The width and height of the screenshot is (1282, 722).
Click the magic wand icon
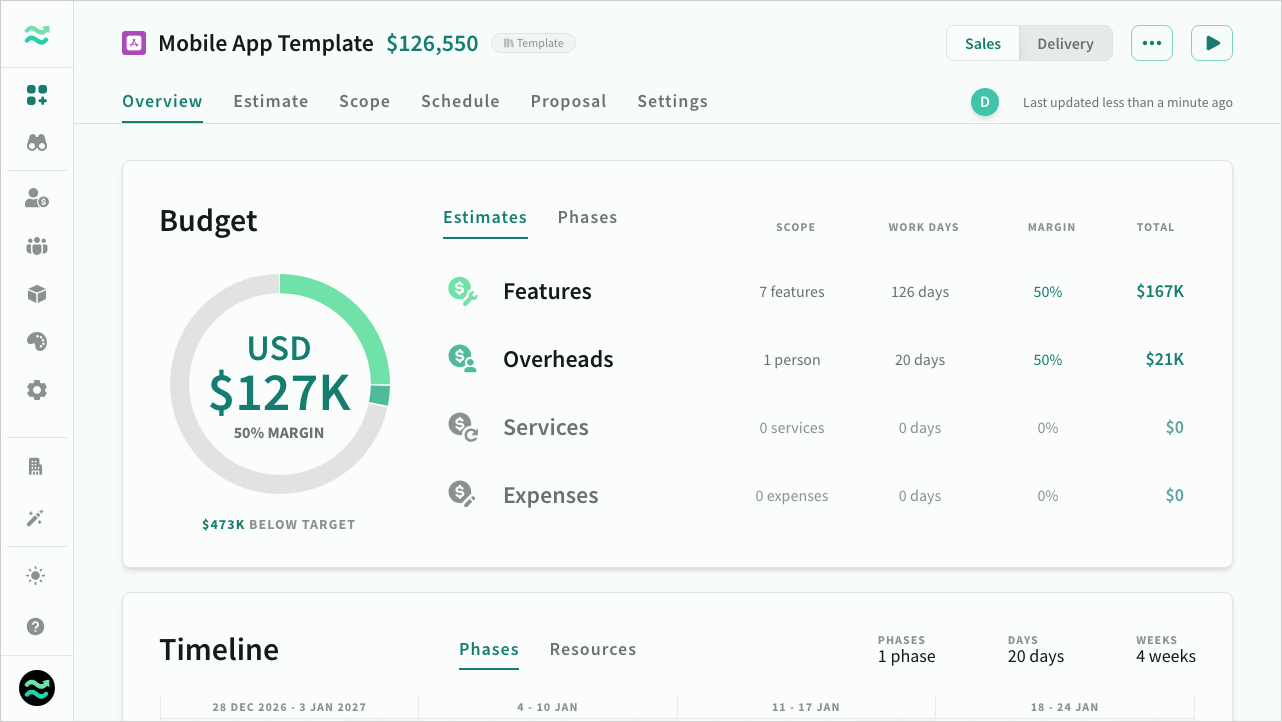[x=37, y=518]
